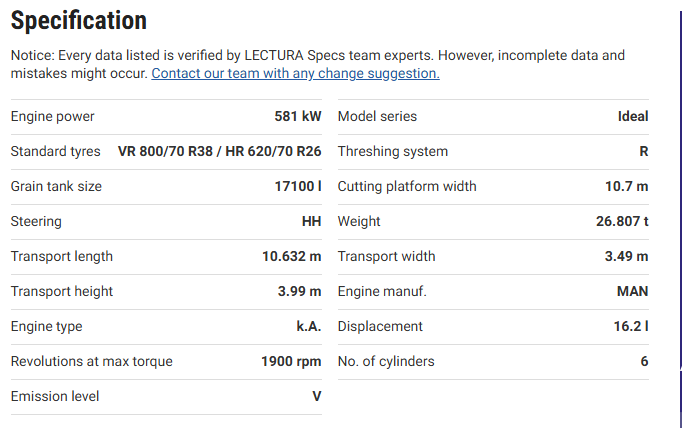Select the Cutting platform width value 10.7 m
682x428 pixels.
(x=627, y=186)
